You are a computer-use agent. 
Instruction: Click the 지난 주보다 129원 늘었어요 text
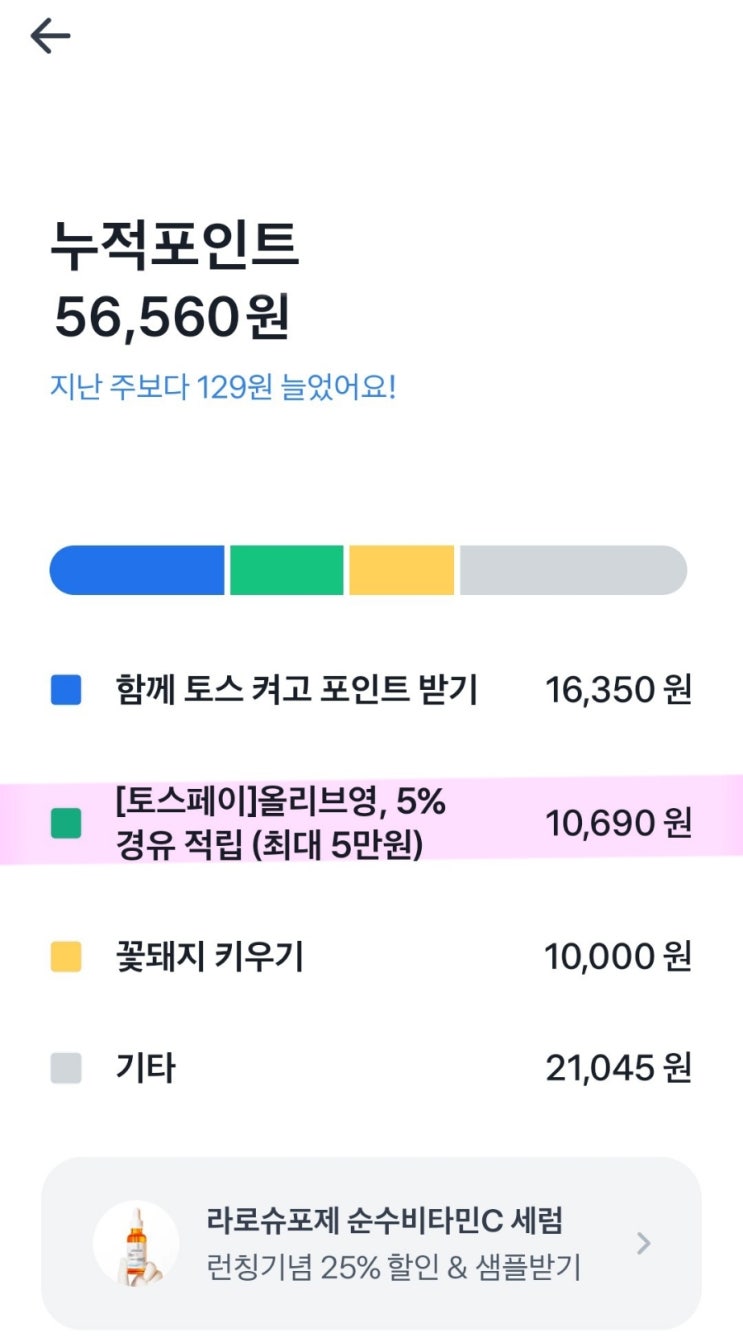tap(223, 387)
